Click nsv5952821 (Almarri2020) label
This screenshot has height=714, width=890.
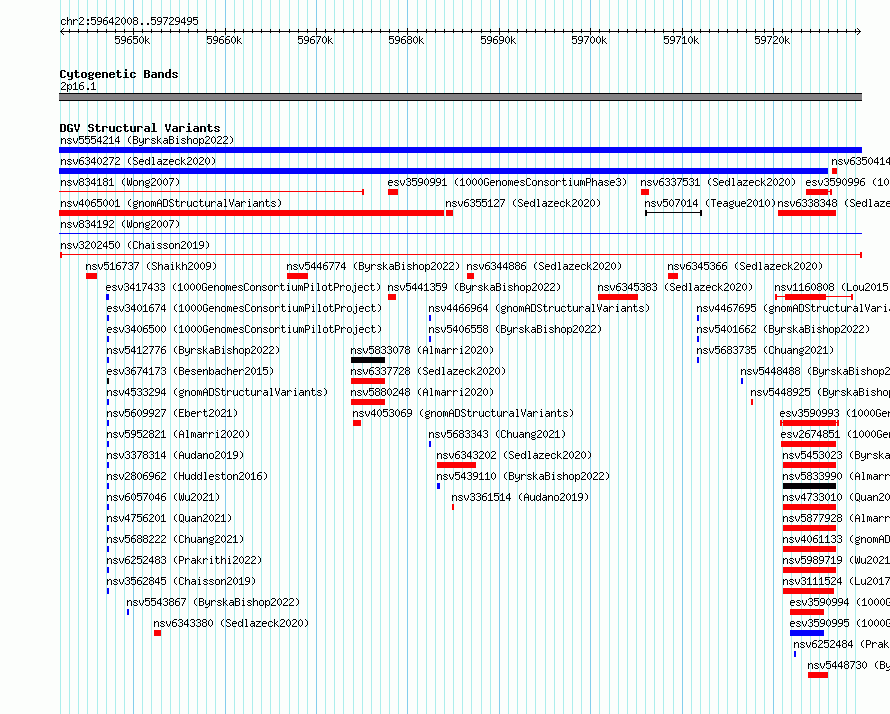tap(178, 434)
